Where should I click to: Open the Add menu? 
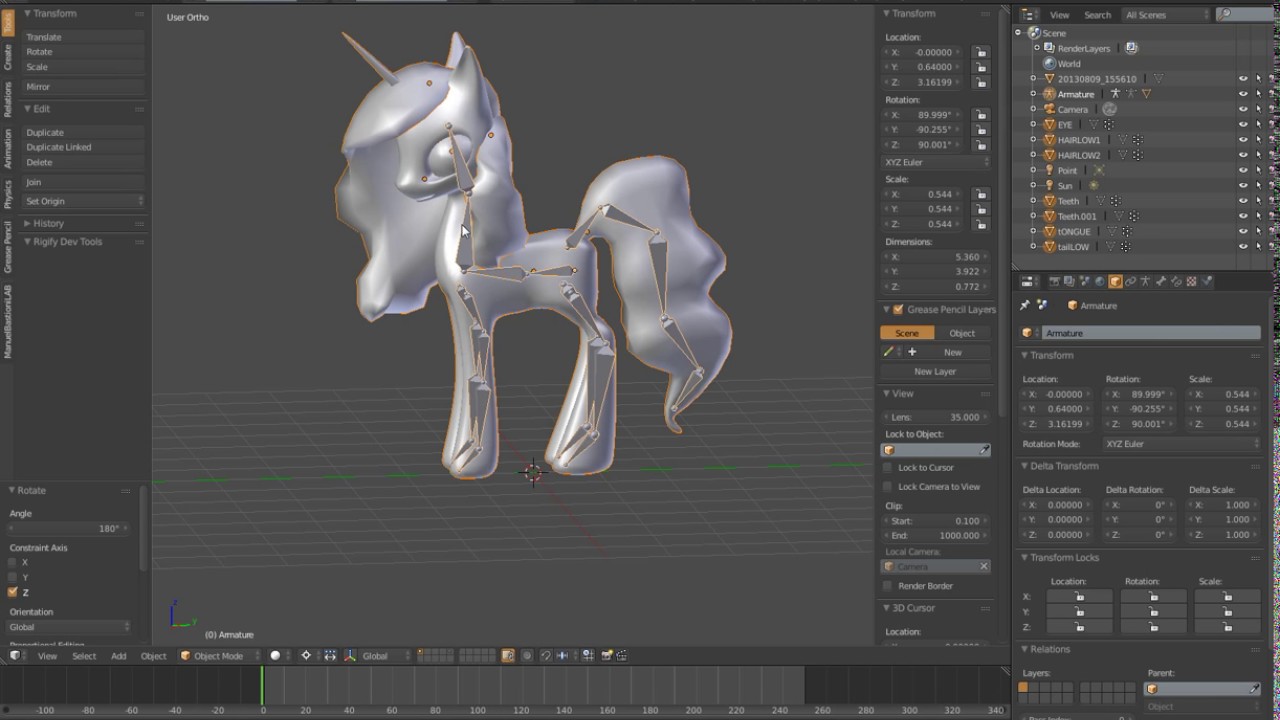pos(118,656)
